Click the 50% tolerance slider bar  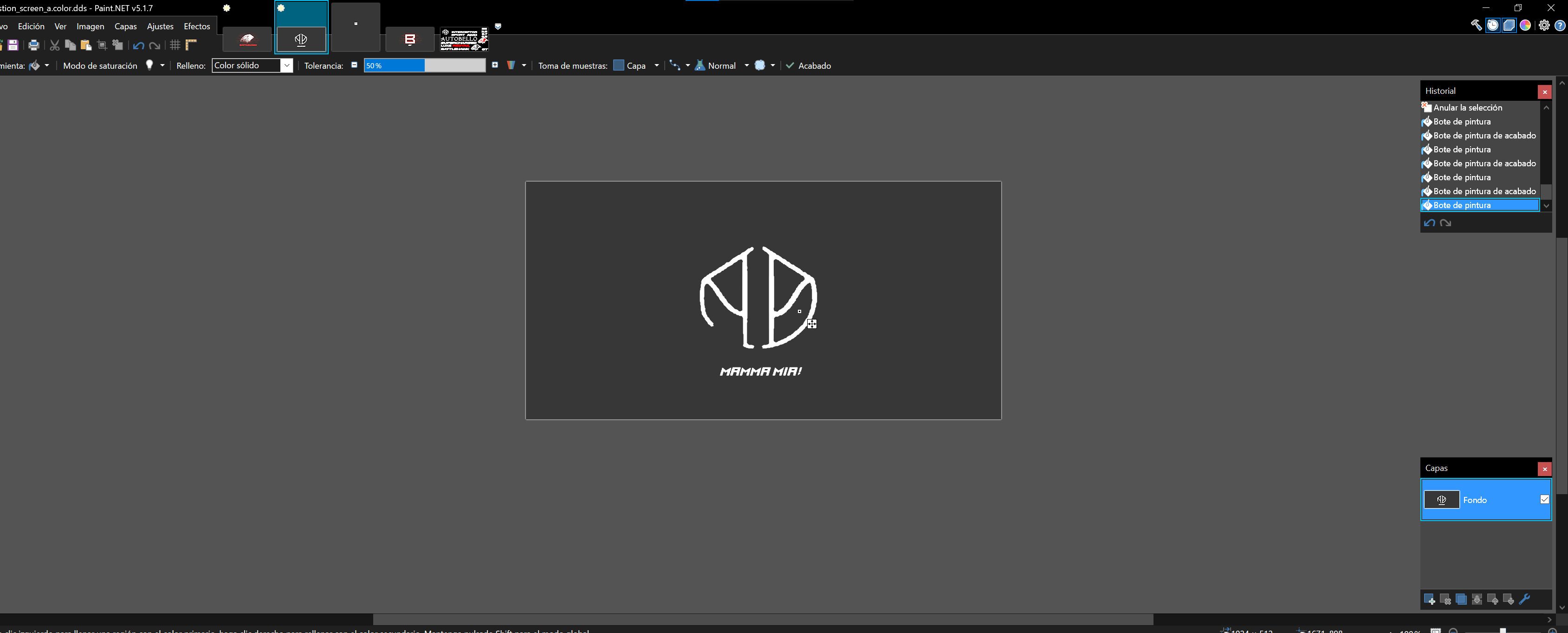tap(425, 65)
